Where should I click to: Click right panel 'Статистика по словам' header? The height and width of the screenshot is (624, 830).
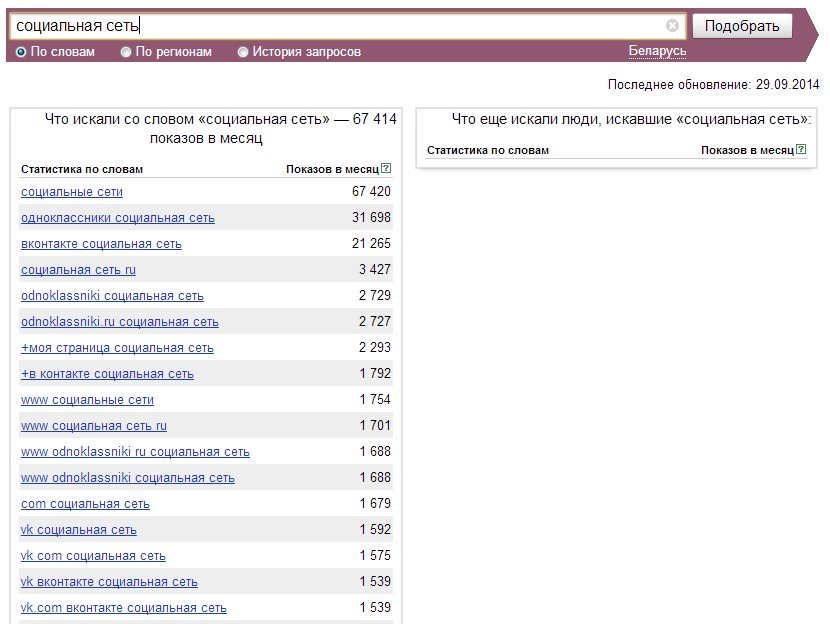point(488,150)
